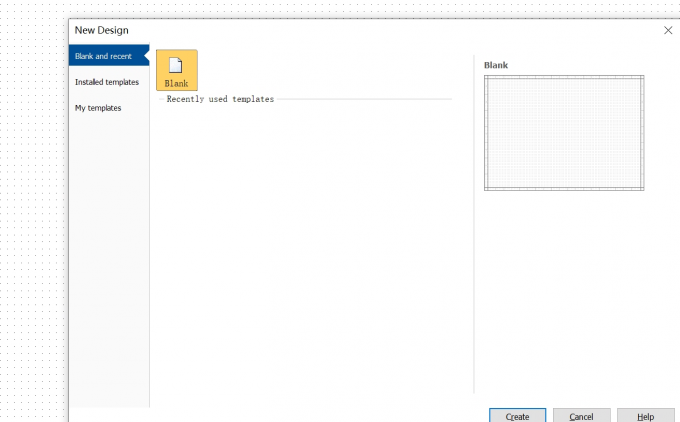Open Help for New Design

(646, 416)
